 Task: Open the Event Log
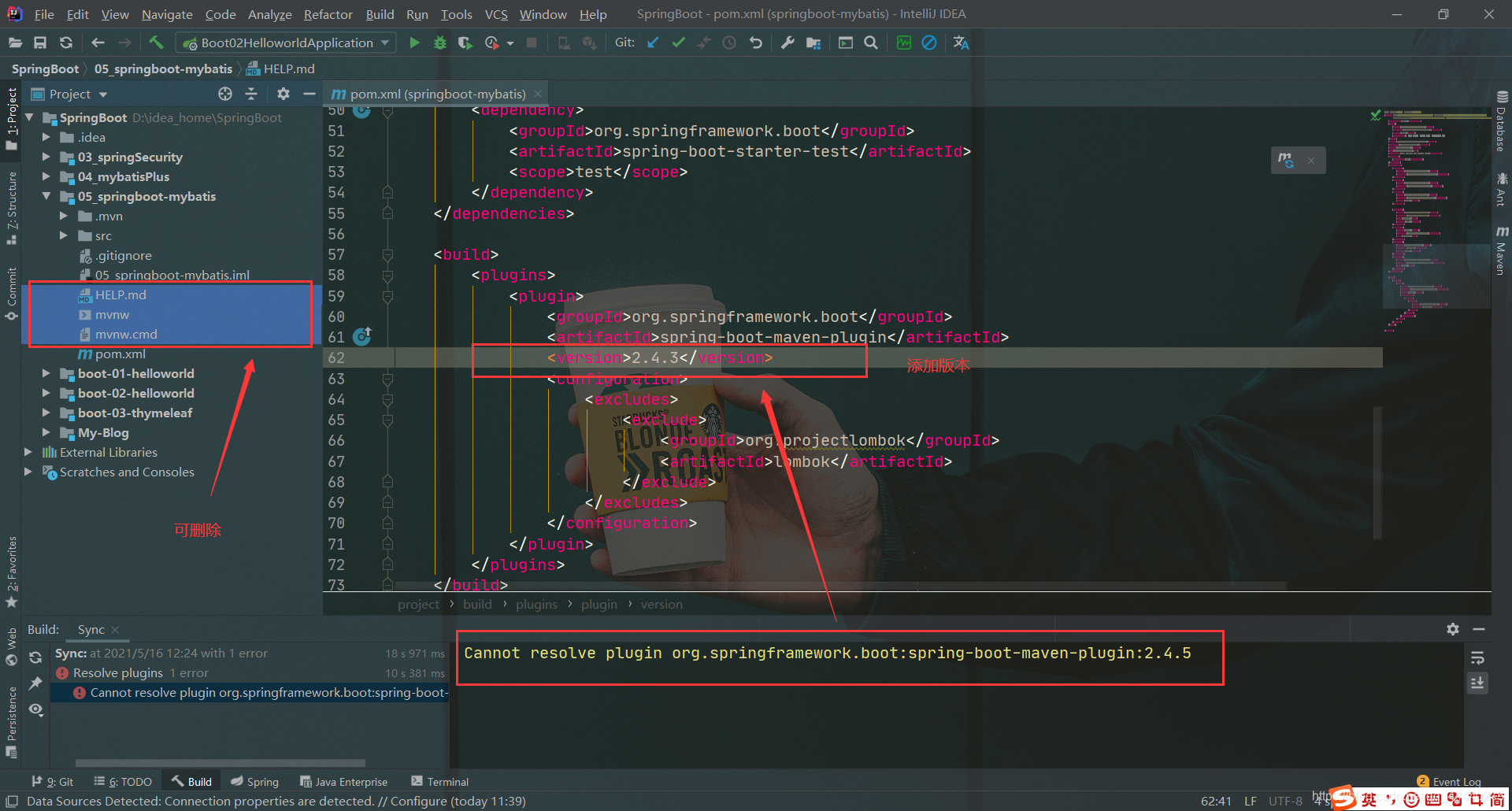[1449, 782]
